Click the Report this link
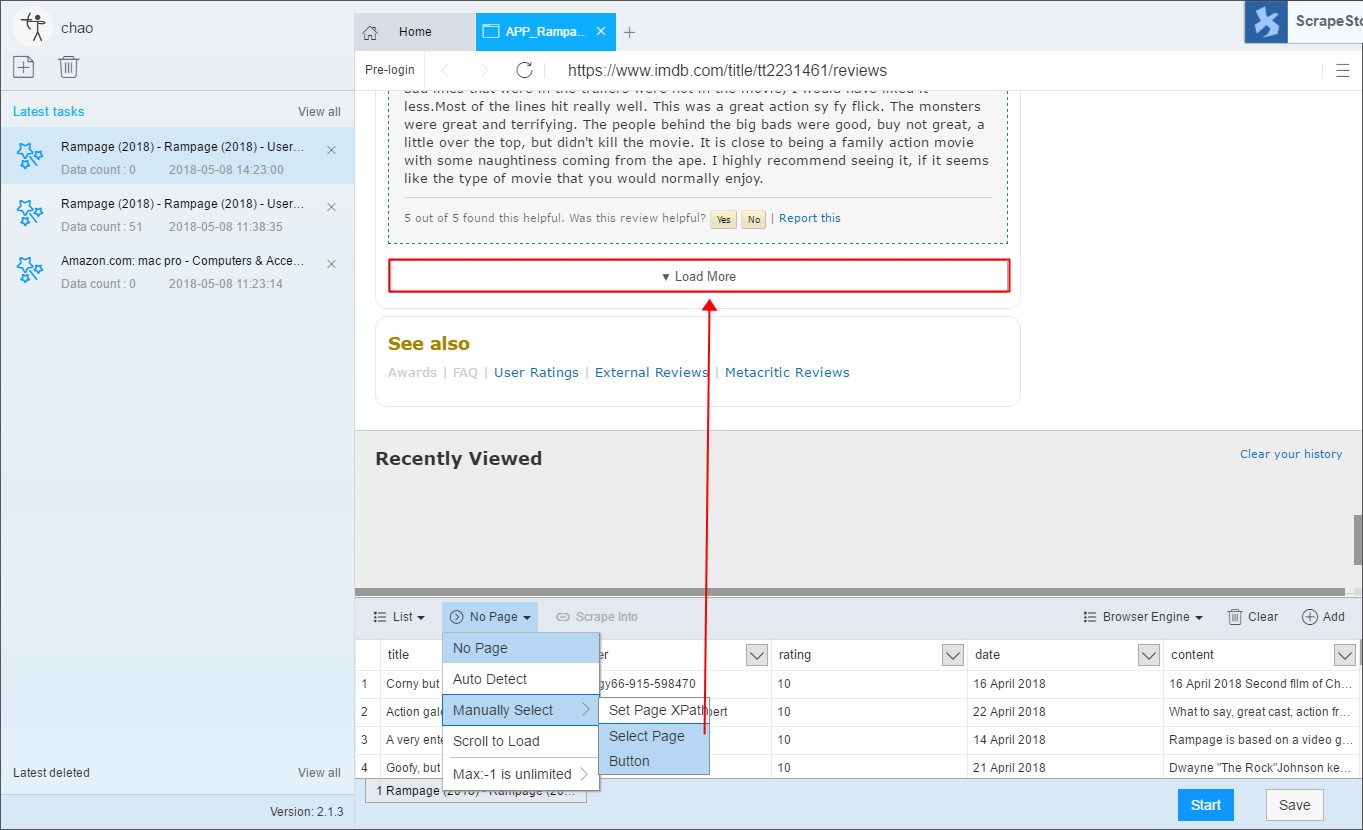Image resolution: width=1363 pixels, height=830 pixels. (810, 218)
